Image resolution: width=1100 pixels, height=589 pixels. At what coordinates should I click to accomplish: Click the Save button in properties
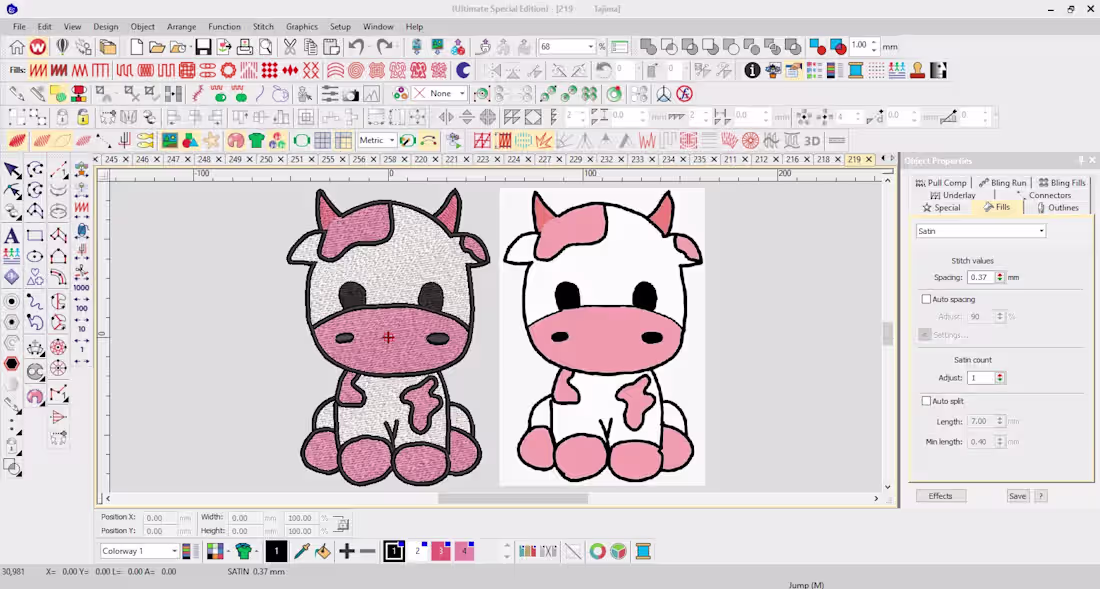1017,496
